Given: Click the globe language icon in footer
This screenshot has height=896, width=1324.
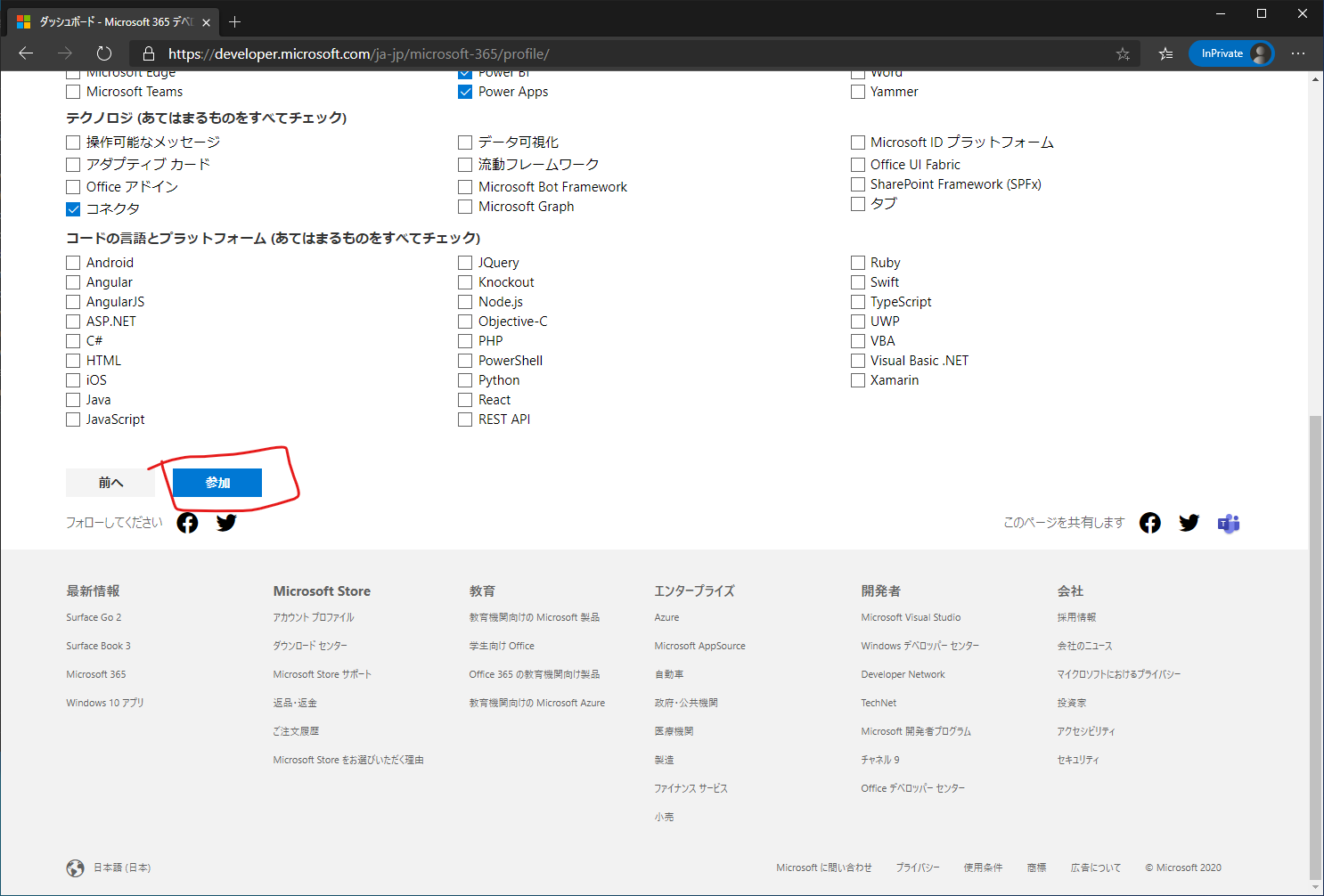Looking at the screenshot, I should coord(76,868).
